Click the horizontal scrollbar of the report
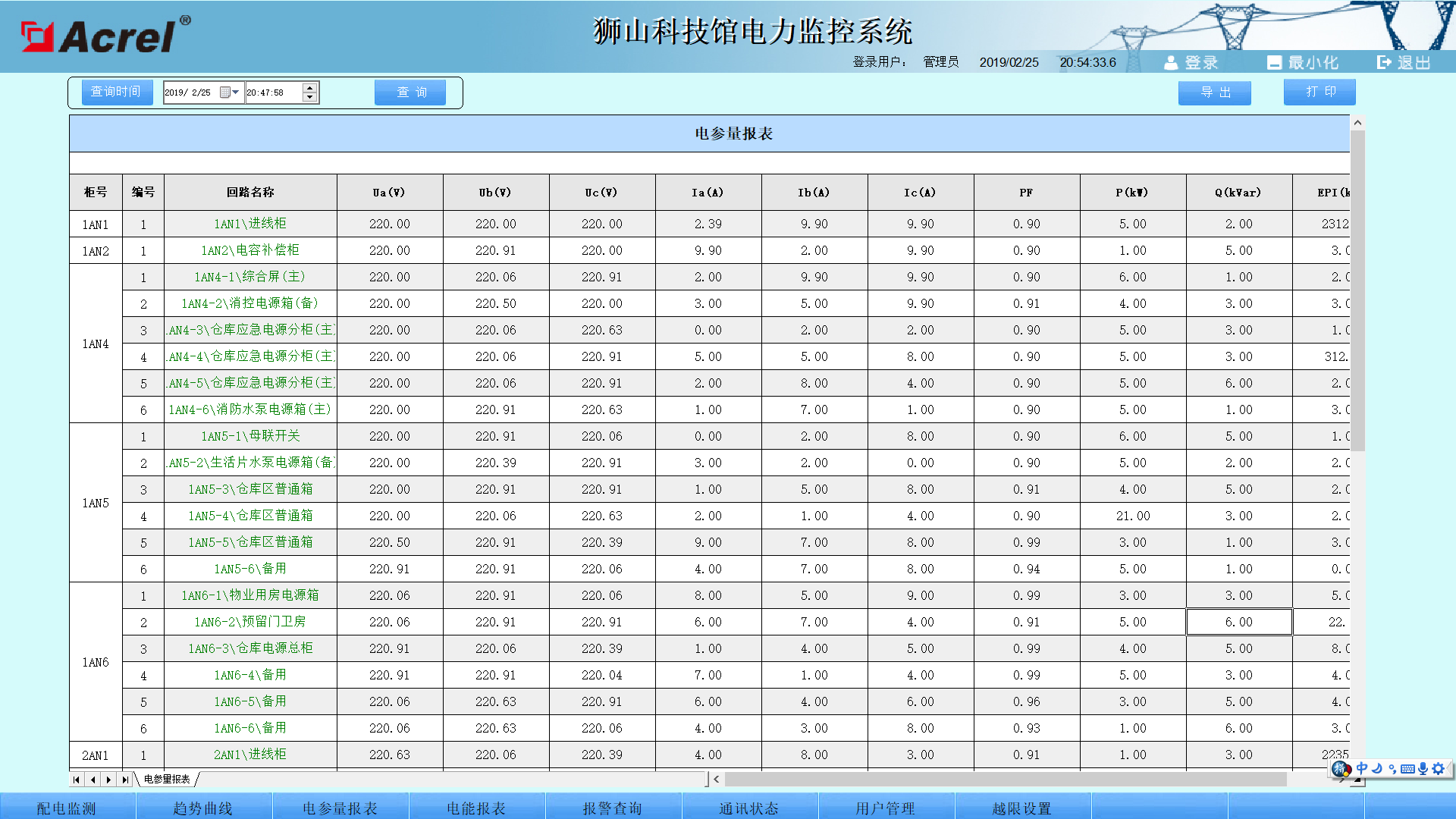 coord(1005,780)
